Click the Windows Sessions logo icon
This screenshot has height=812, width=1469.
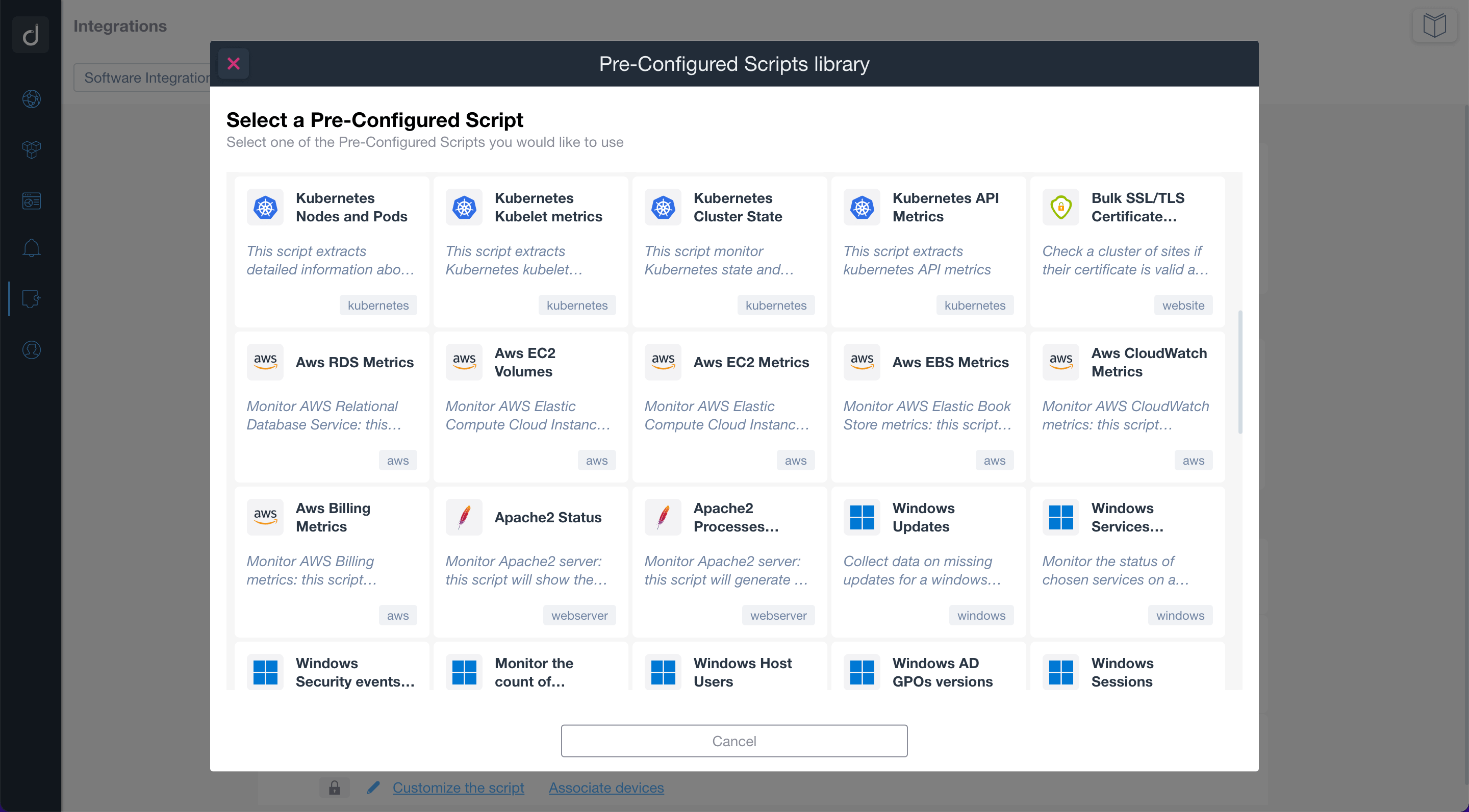1061,672
